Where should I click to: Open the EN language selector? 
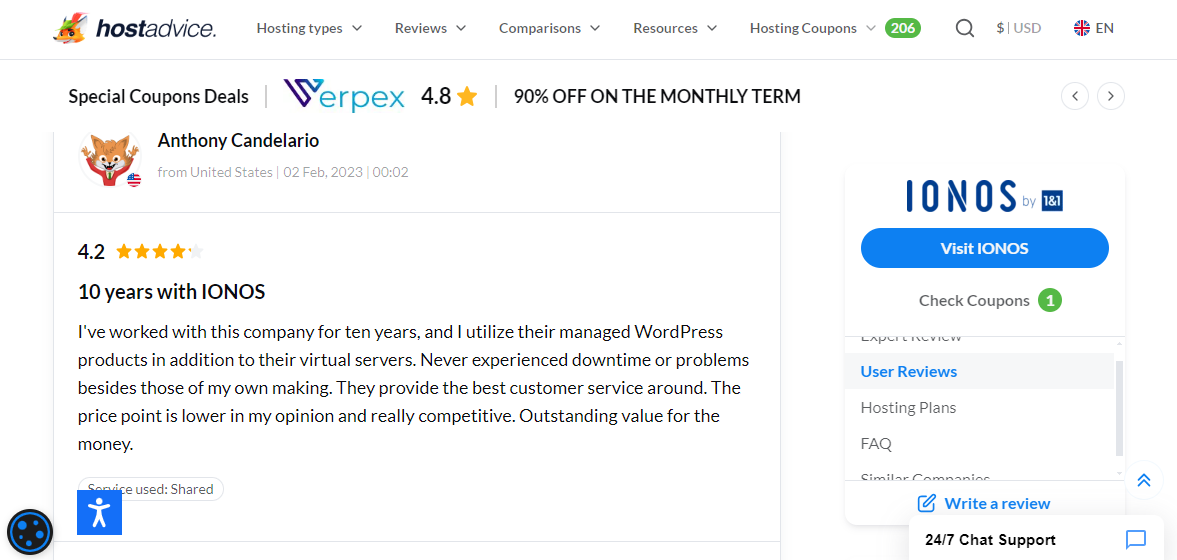1093,28
